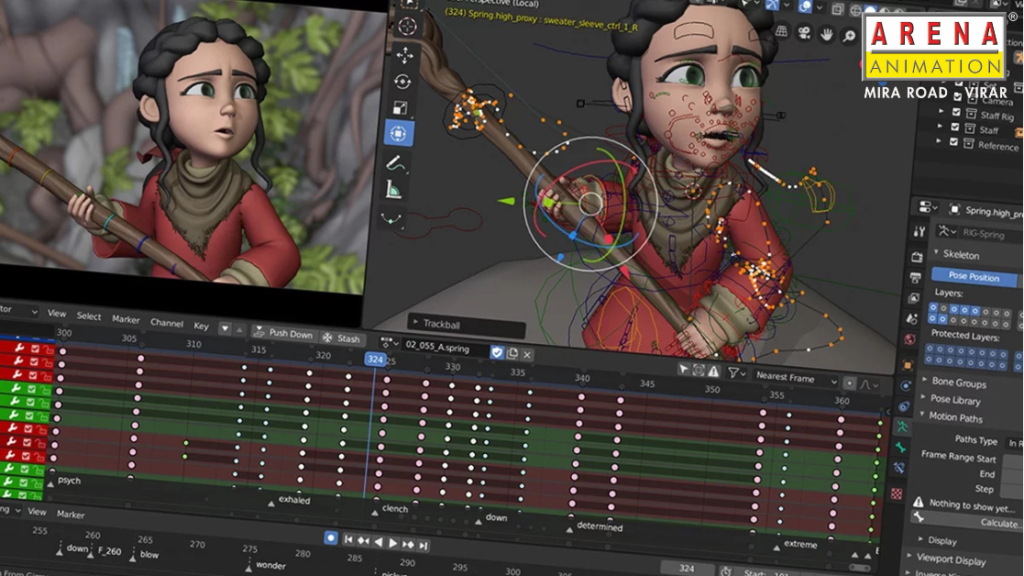1024x576 pixels.
Task: Collapse the Motion Paths panel
Action: 921,414
